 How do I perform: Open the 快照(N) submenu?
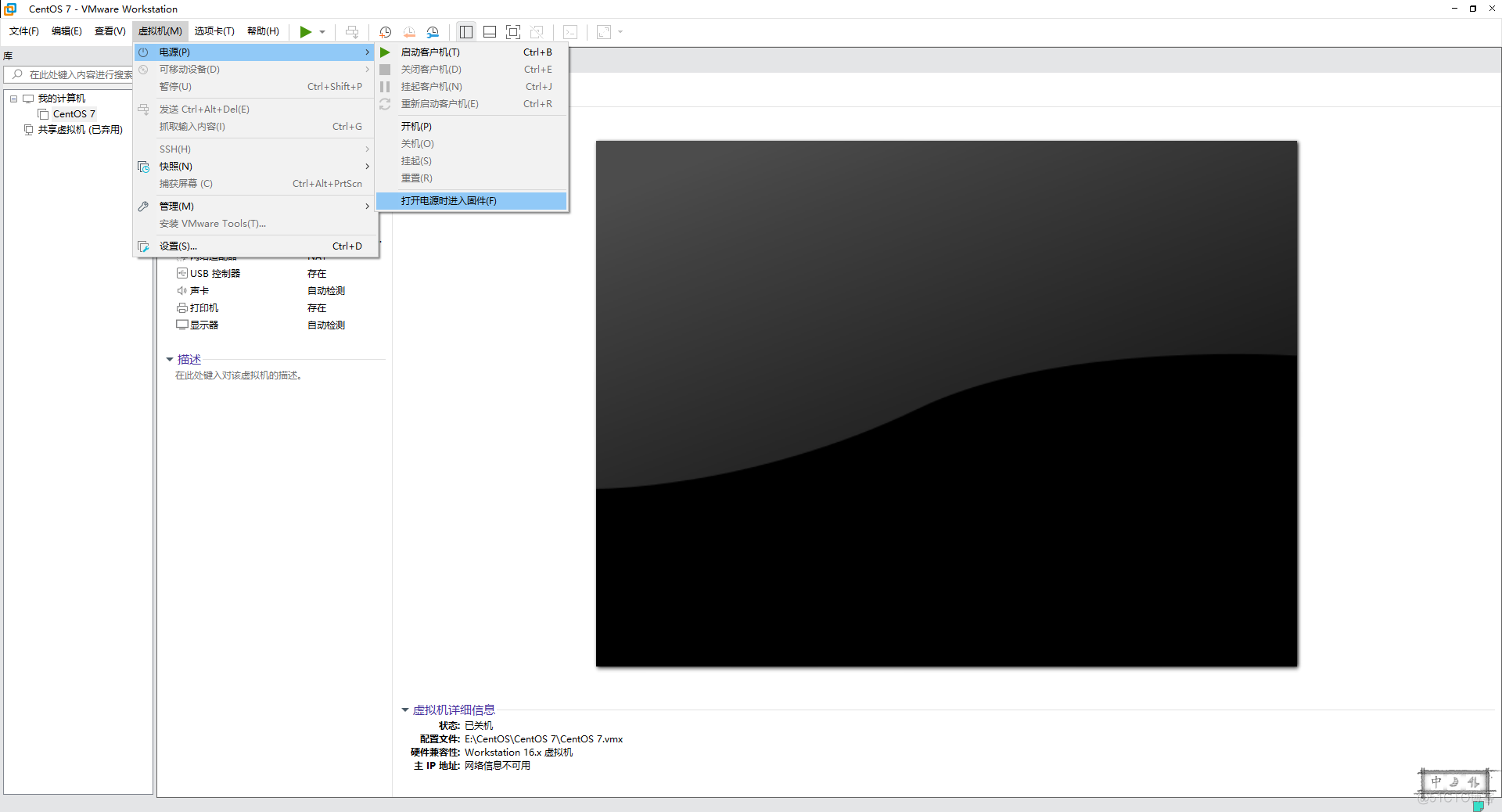[253, 167]
